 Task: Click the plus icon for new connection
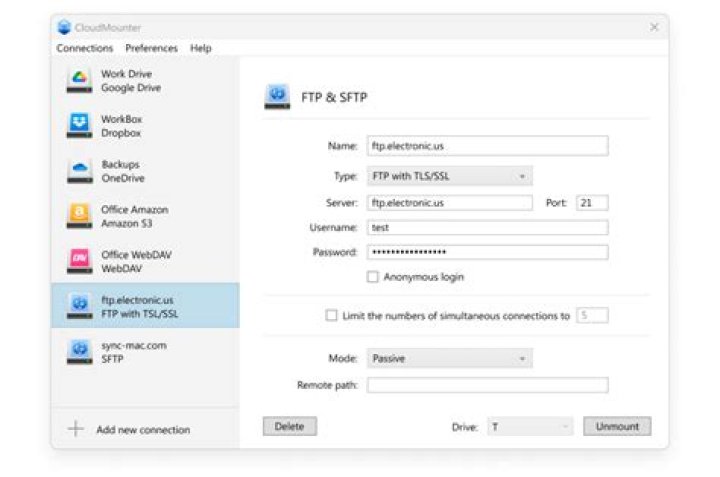[76, 429]
